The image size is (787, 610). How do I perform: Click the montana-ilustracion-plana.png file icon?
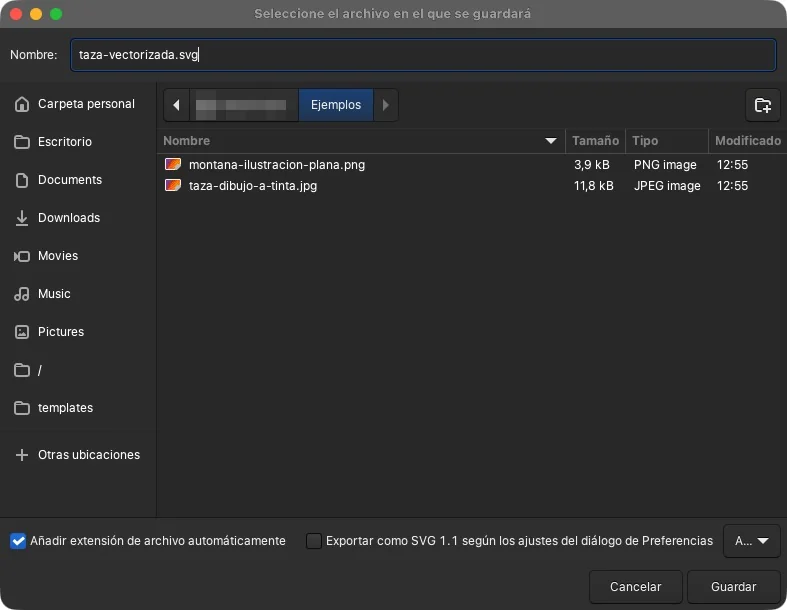tap(173, 164)
